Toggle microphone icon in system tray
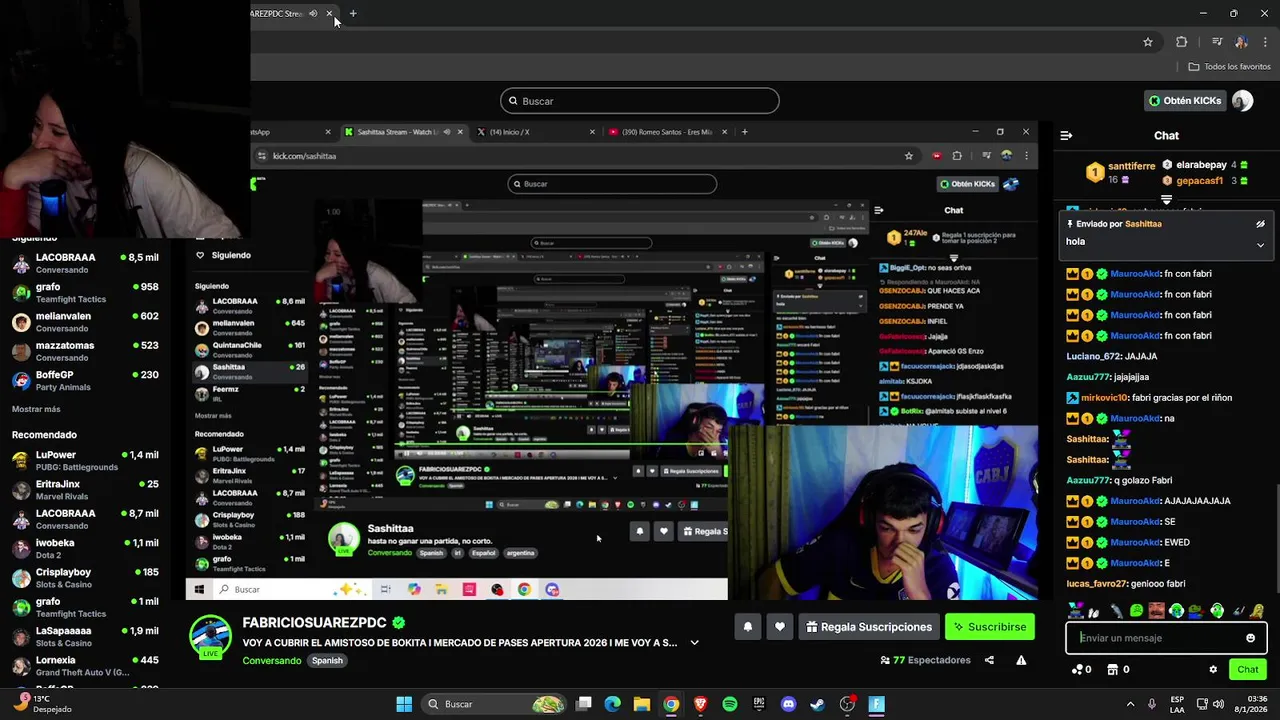1280x720 pixels. [x=1152, y=704]
